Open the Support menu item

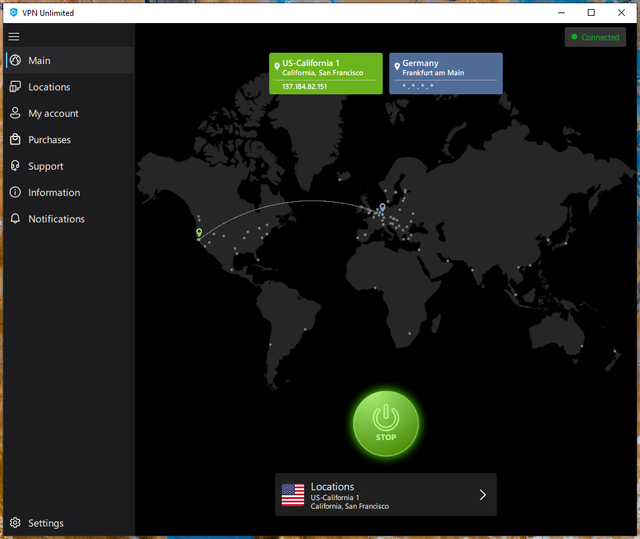69,166
